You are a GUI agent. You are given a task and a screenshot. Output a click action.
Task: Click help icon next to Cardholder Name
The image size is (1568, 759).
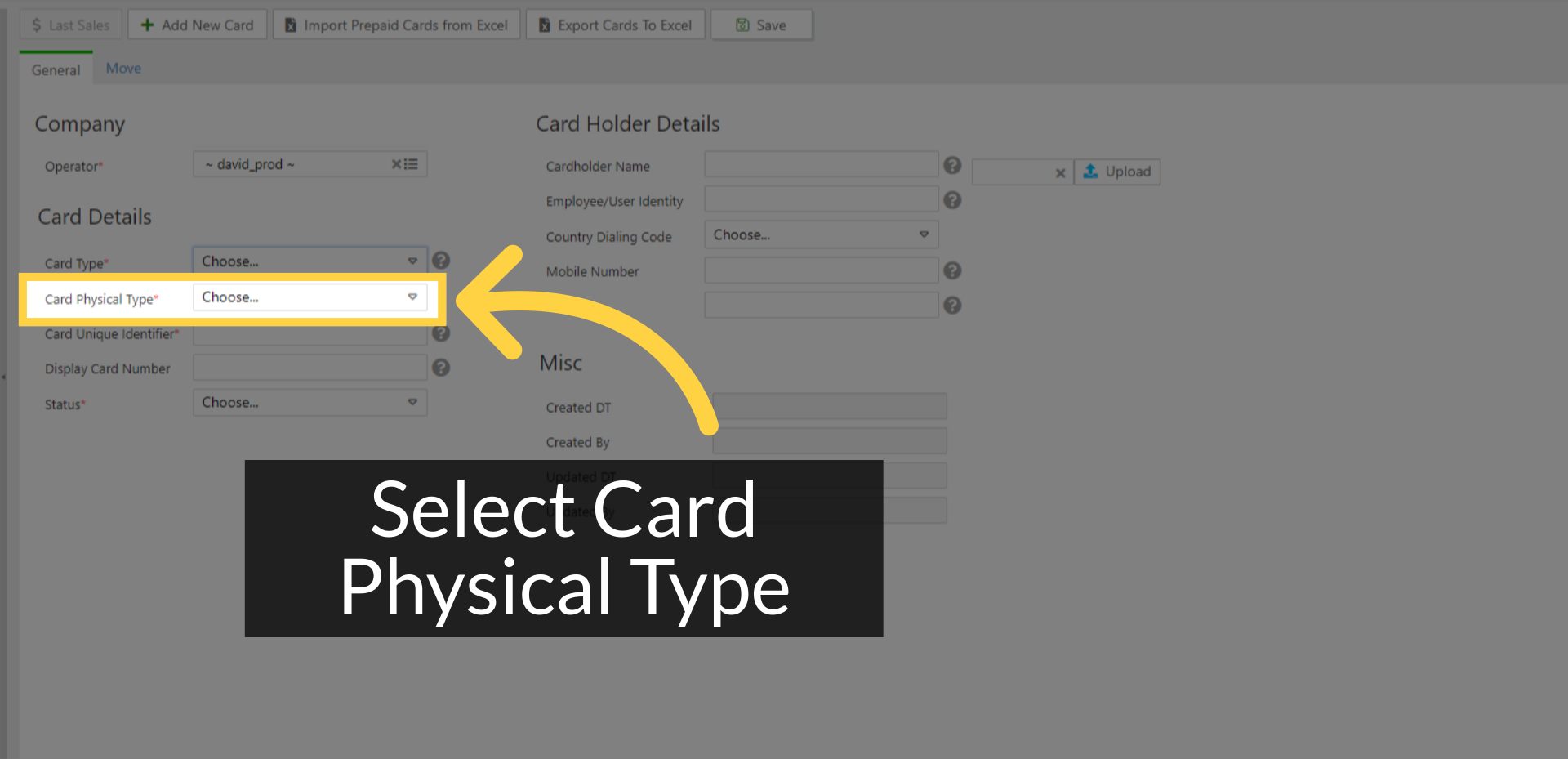952,165
